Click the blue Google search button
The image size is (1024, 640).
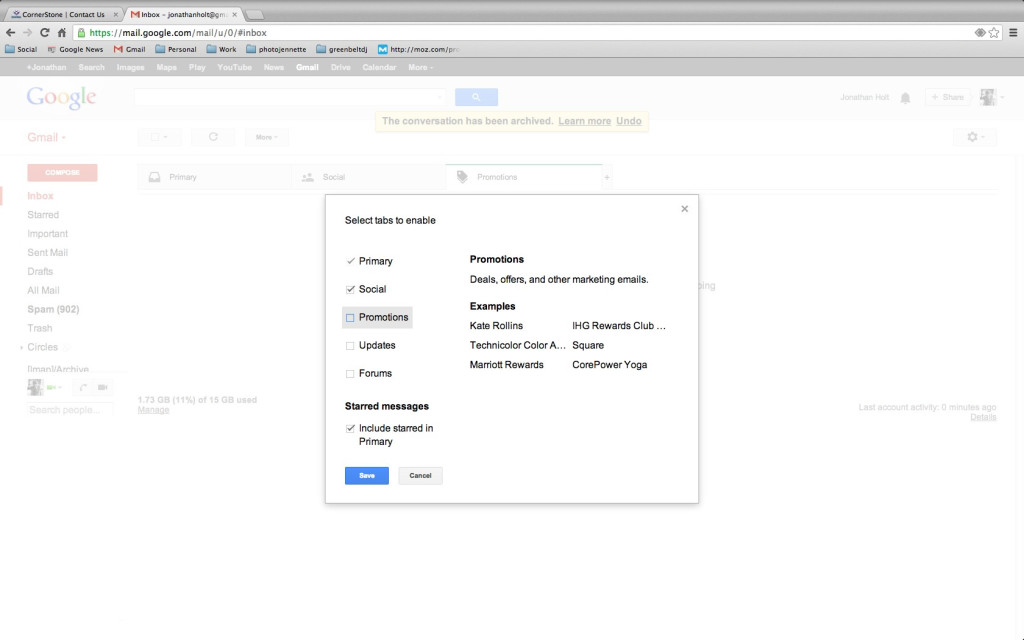tap(476, 97)
